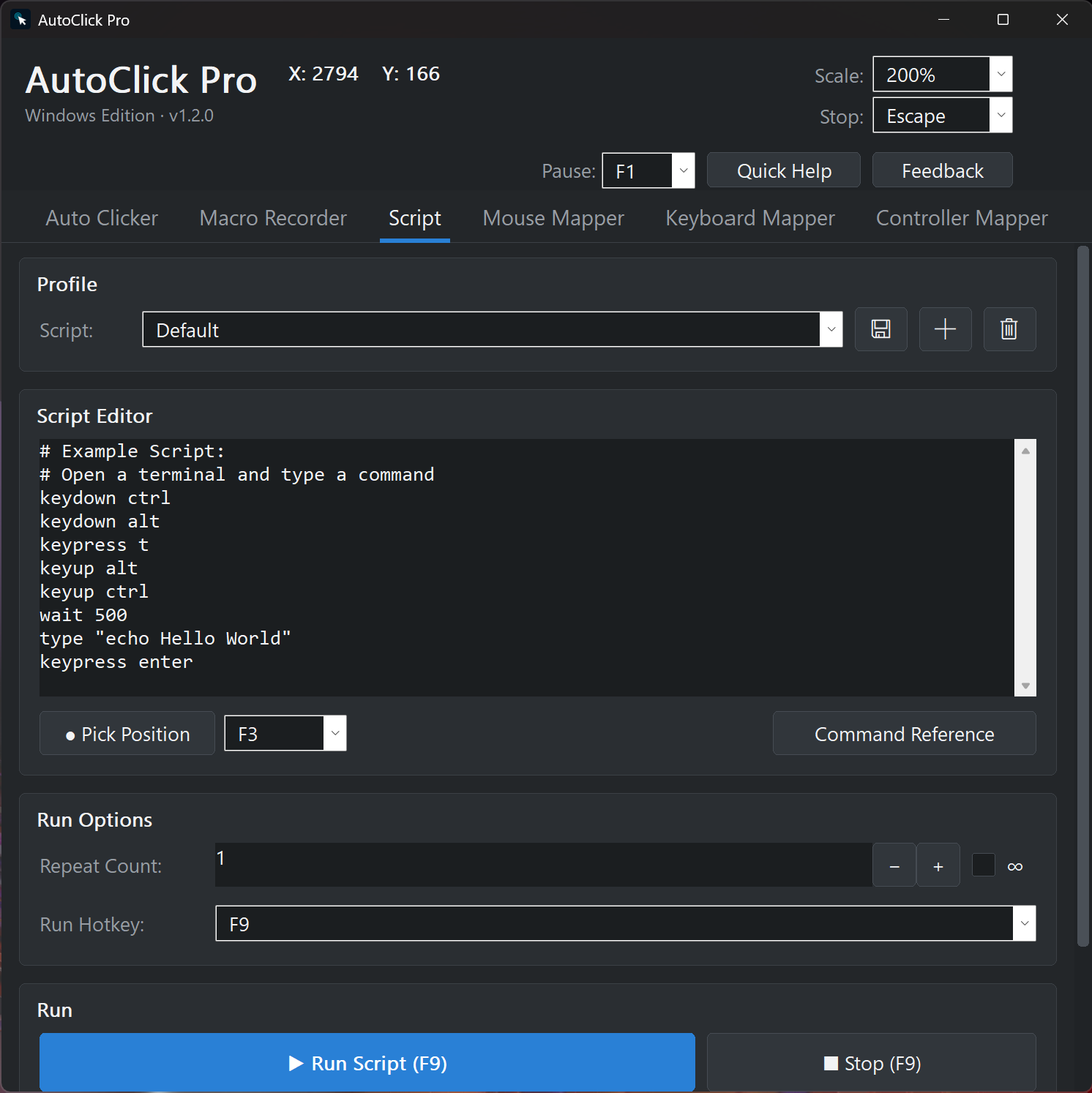Add a new script profile
The image size is (1092, 1093).
pyautogui.click(x=945, y=329)
